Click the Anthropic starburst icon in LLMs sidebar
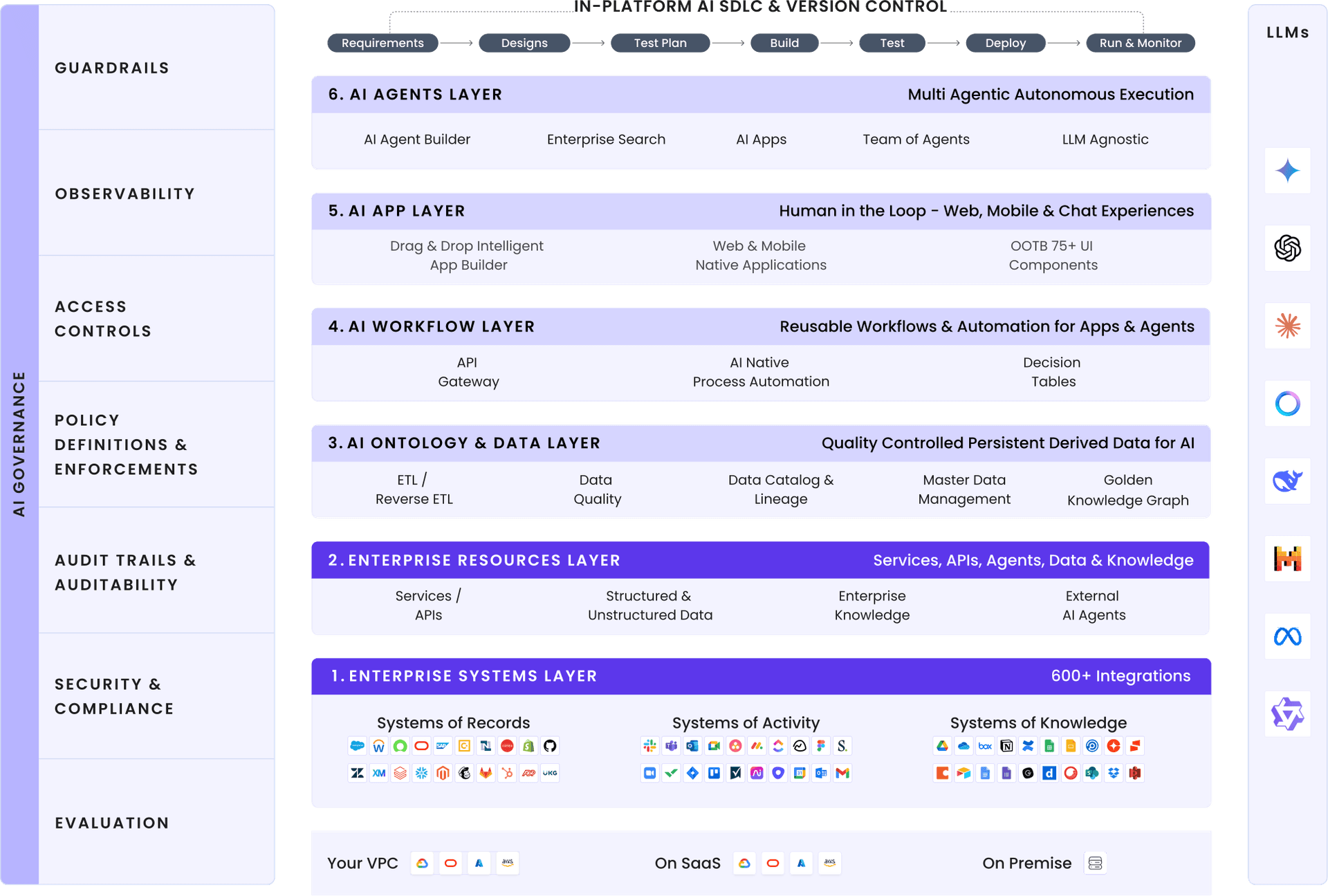The width and height of the screenshot is (1328, 896). [x=1286, y=326]
